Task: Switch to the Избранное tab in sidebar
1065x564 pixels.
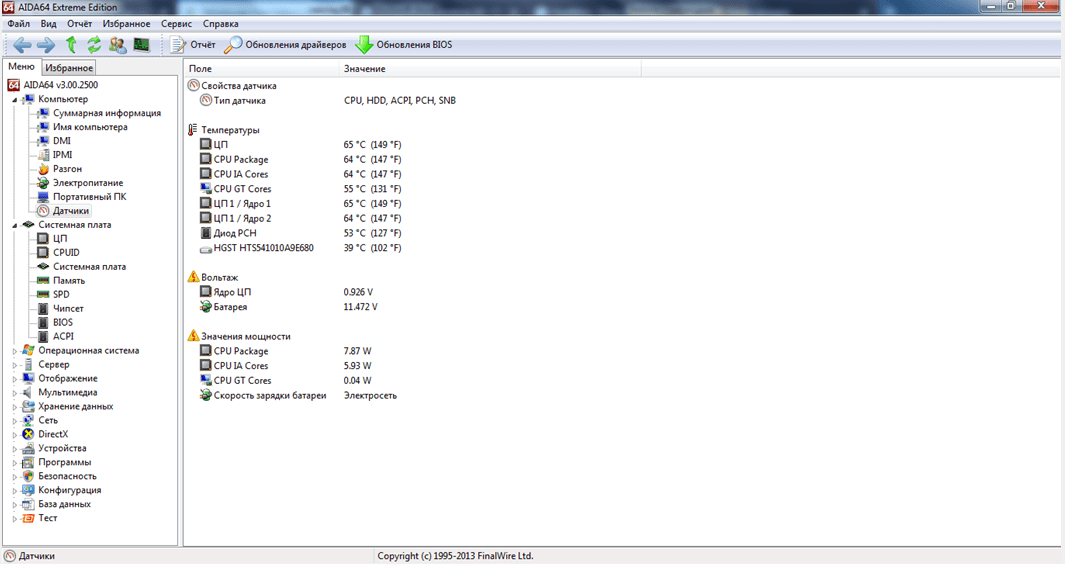Action: pos(69,68)
